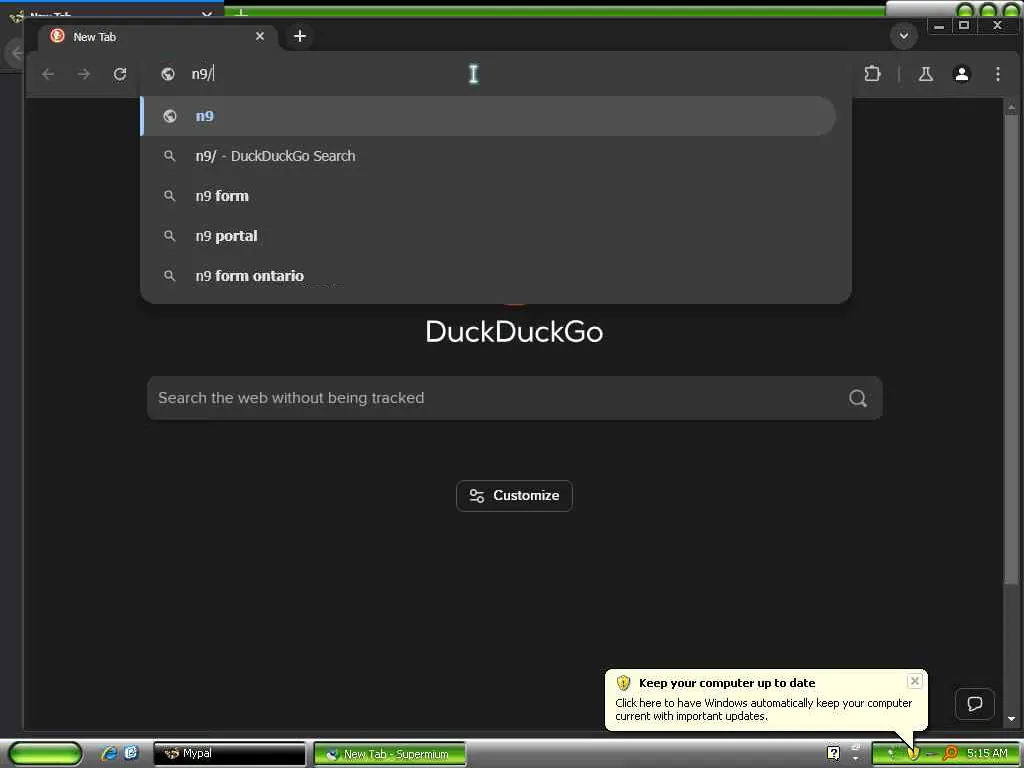Switch to the Mypal taskbar button
Screen dimensions: 1024x768
pos(229,754)
